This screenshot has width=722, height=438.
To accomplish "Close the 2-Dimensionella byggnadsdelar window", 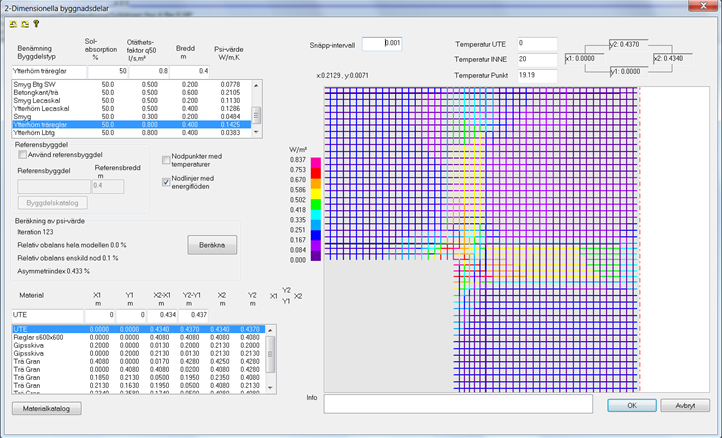I will (703, 6).
